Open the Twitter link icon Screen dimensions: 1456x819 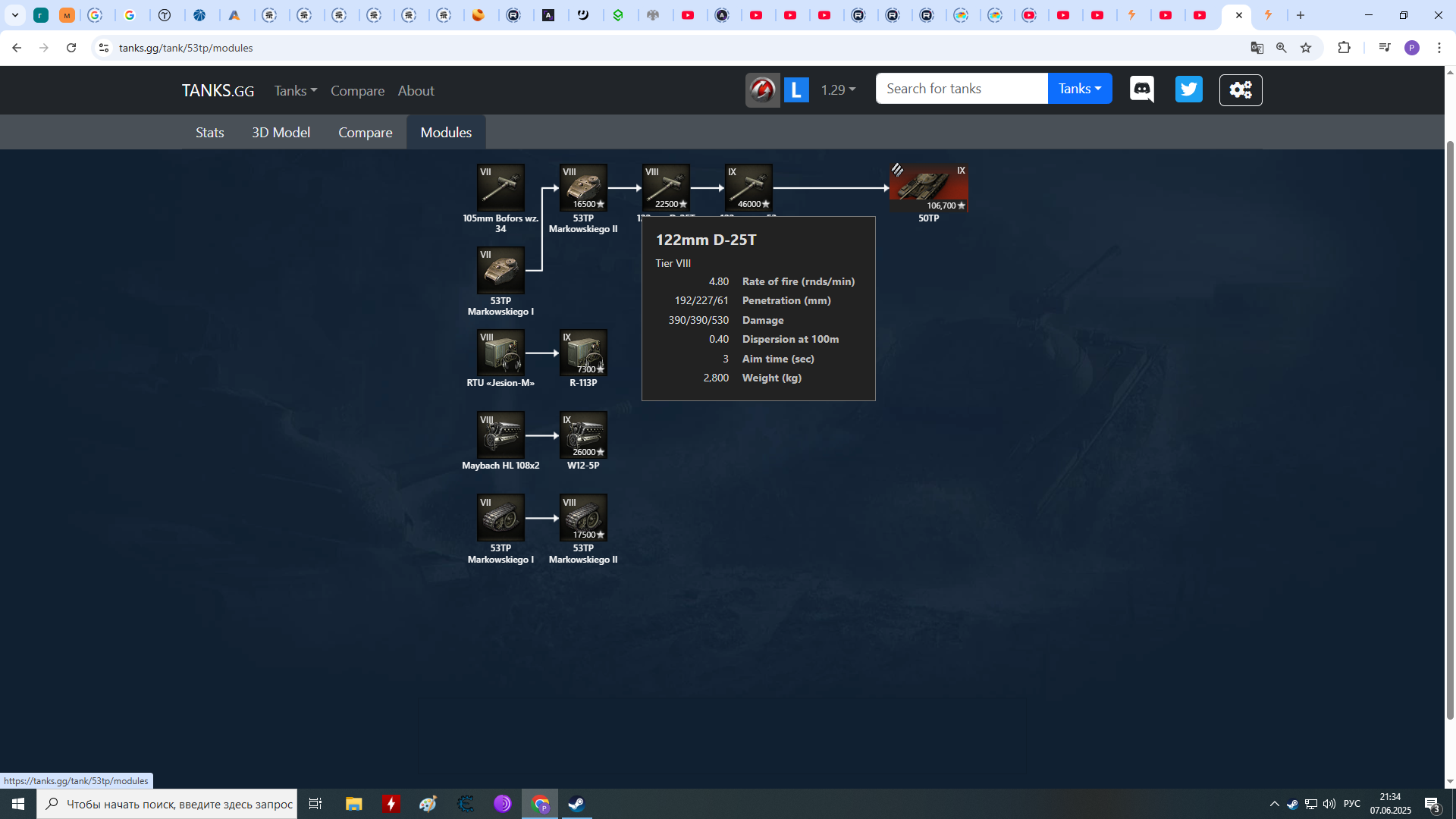(x=1188, y=89)
